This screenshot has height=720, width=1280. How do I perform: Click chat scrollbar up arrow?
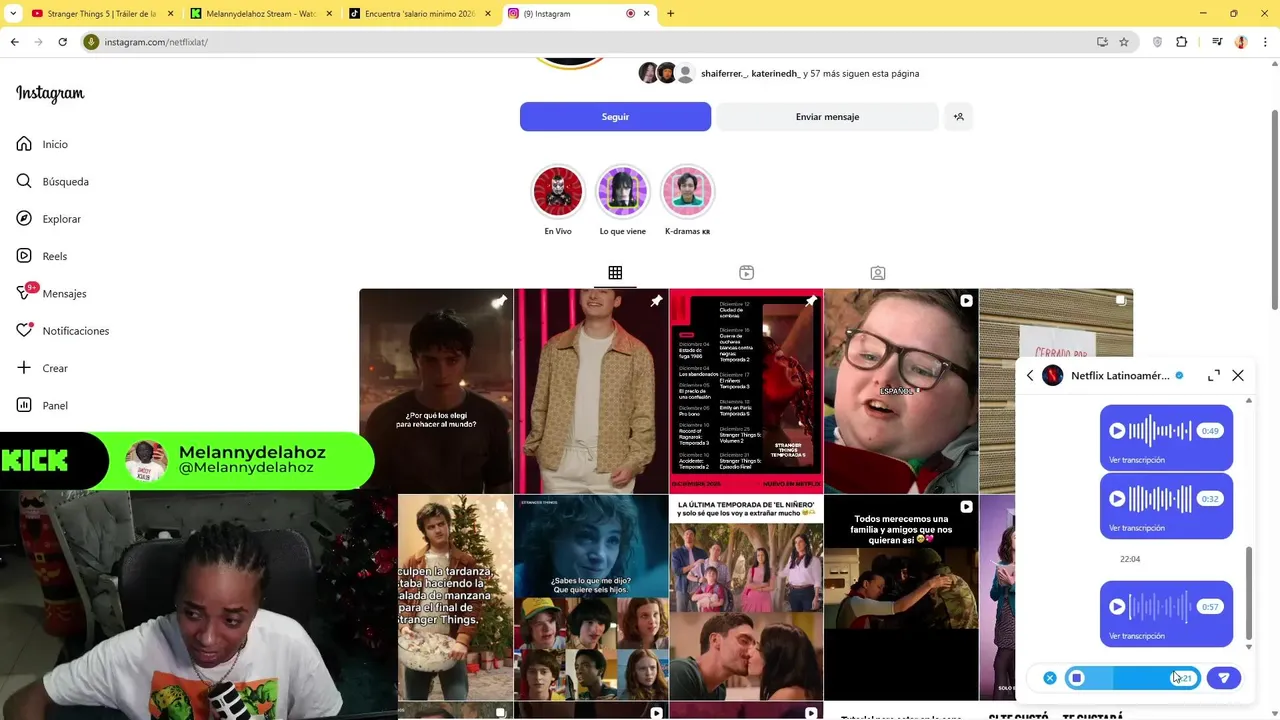click(1248, 400)
